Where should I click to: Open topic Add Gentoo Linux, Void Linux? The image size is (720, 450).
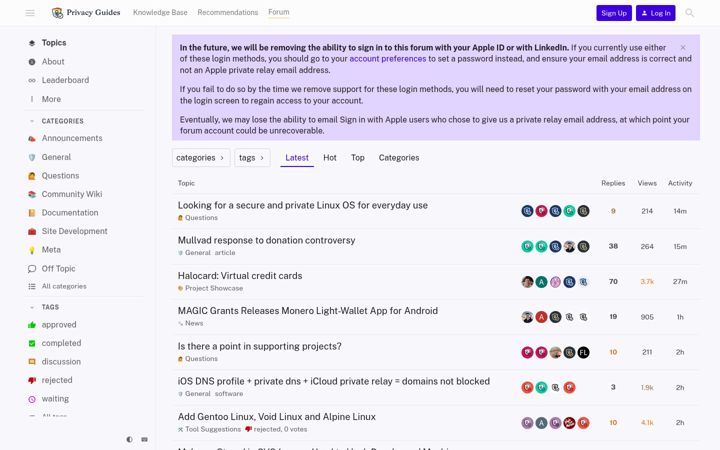coord(276,416)
